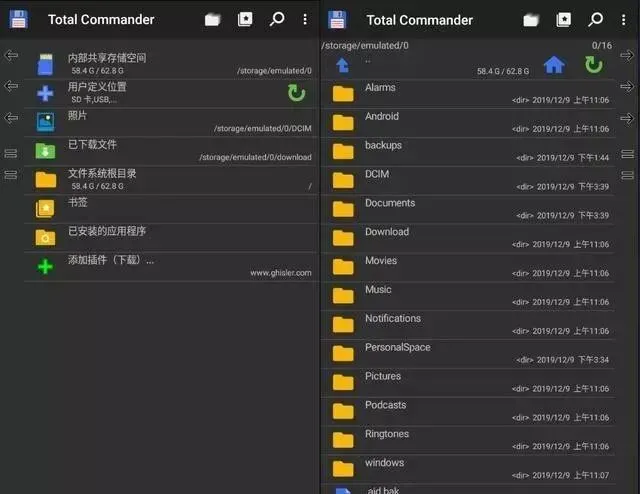This screenshot has width=640, height=494.
Task: Open the windows folder
Action: pyautogui.click(x=469, y=470)
